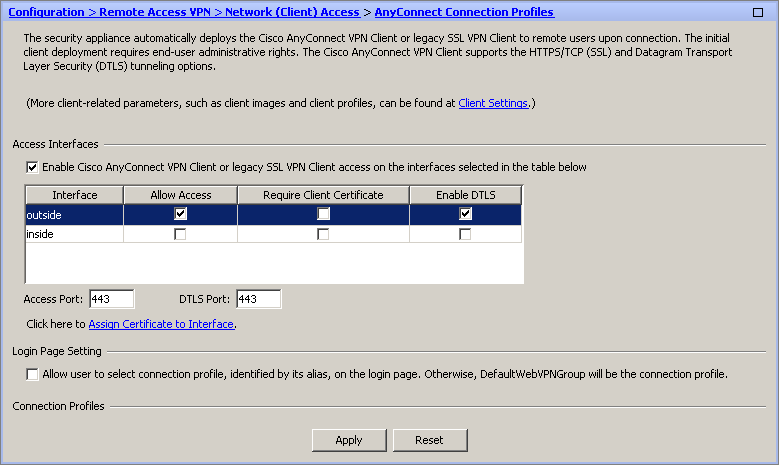Maximize the panel using top-right square icon
This screenshot has height=465, width=779.
(758, 12)
